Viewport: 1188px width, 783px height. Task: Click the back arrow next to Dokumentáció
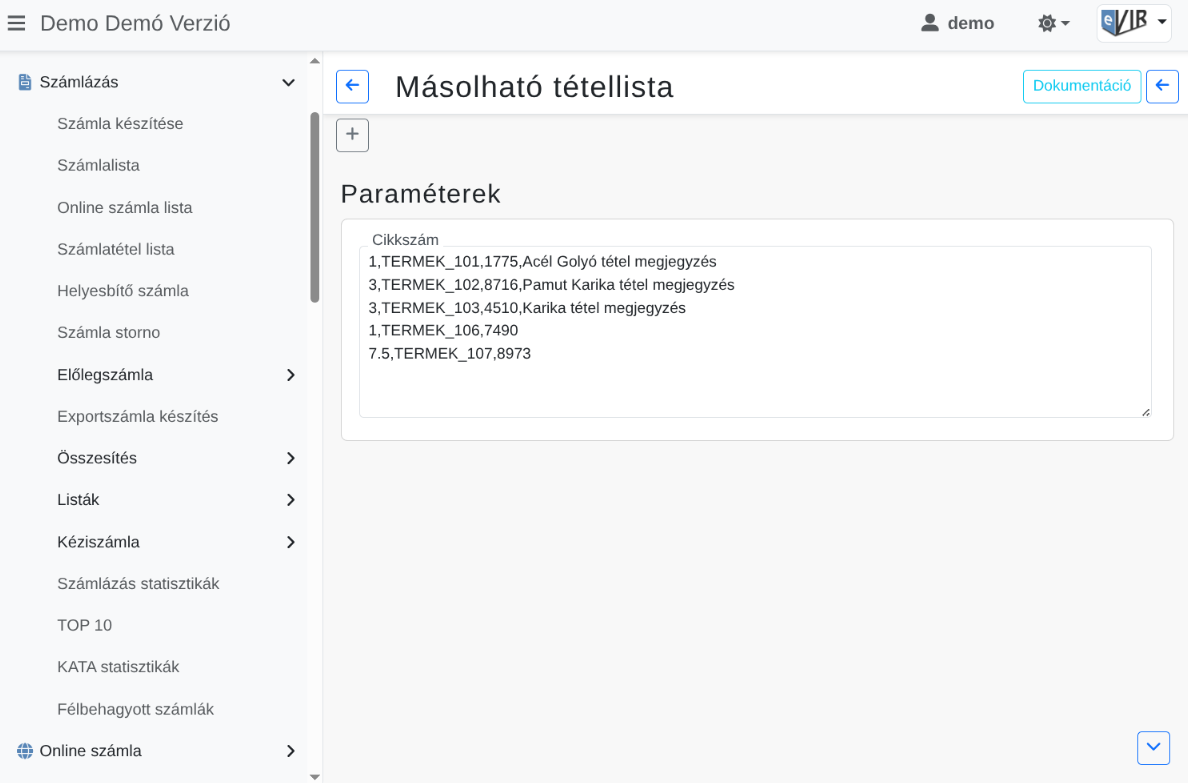pyautogui.click(x=1162, y=86)
